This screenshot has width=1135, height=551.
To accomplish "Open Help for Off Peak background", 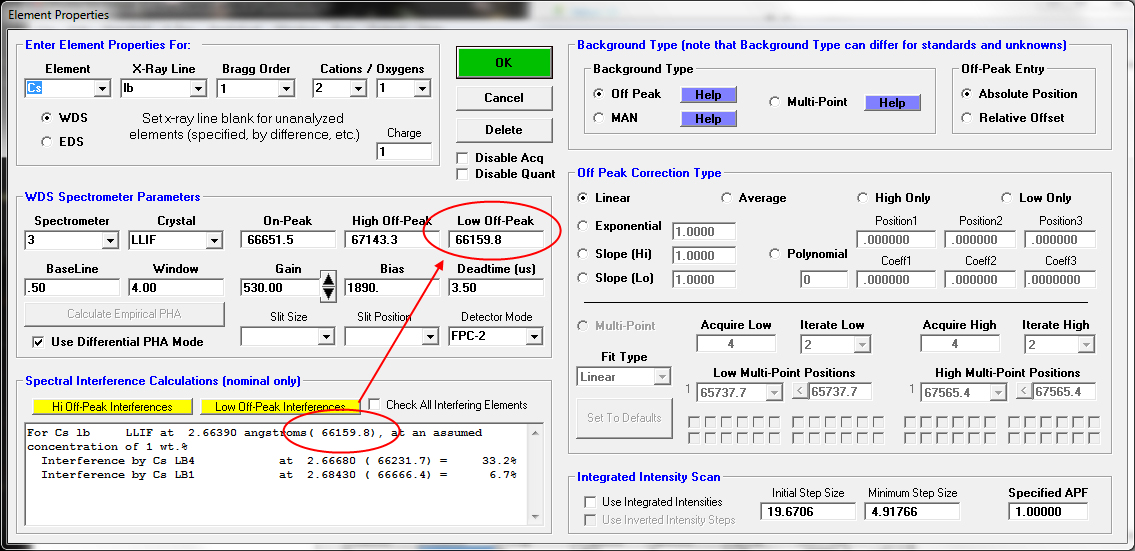I will [x=708, y=94].
